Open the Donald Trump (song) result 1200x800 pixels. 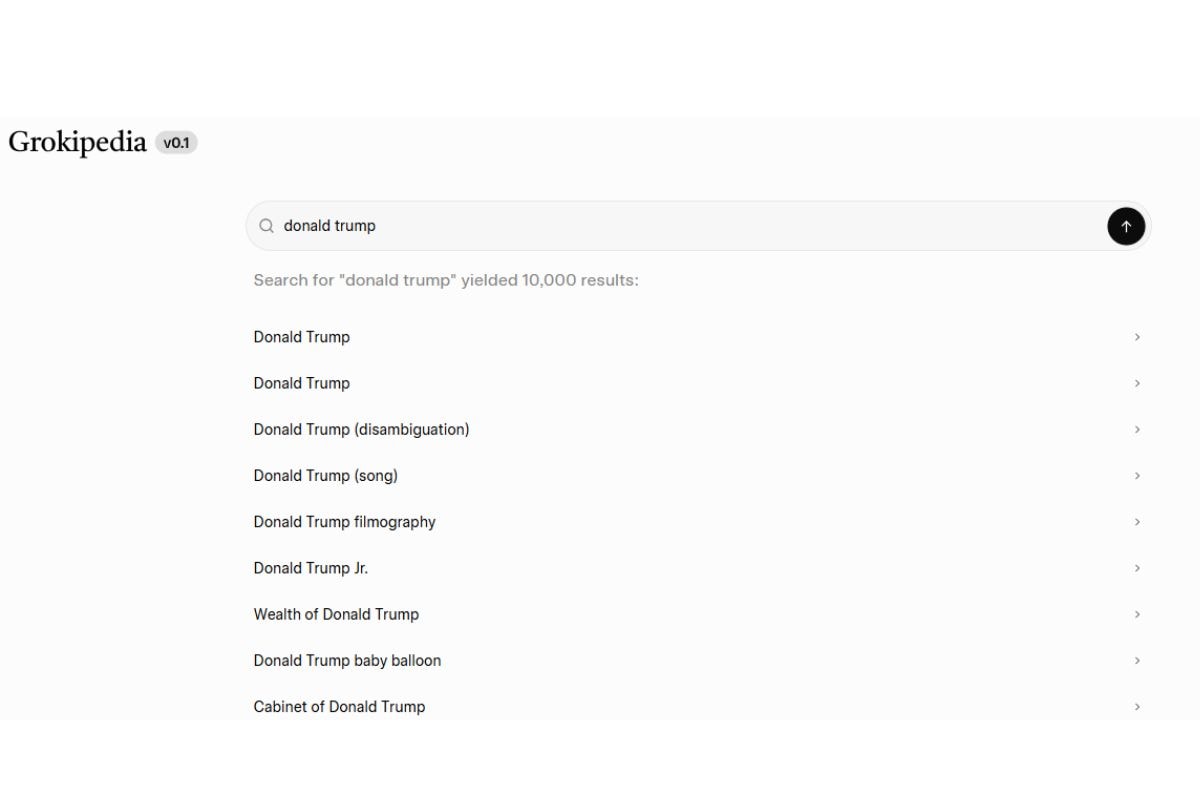pyautogui.click(x=325, y=475)
